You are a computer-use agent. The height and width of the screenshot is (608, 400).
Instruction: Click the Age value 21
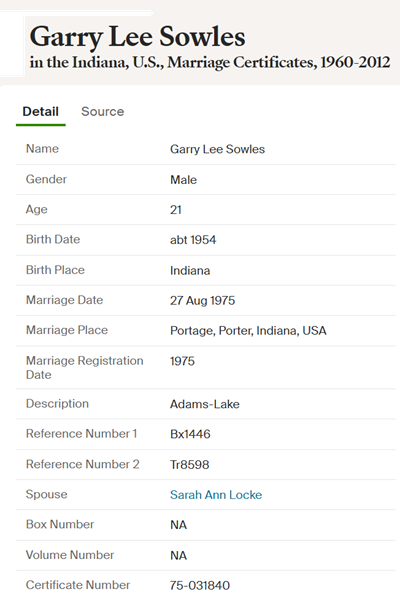pos(176,210)
